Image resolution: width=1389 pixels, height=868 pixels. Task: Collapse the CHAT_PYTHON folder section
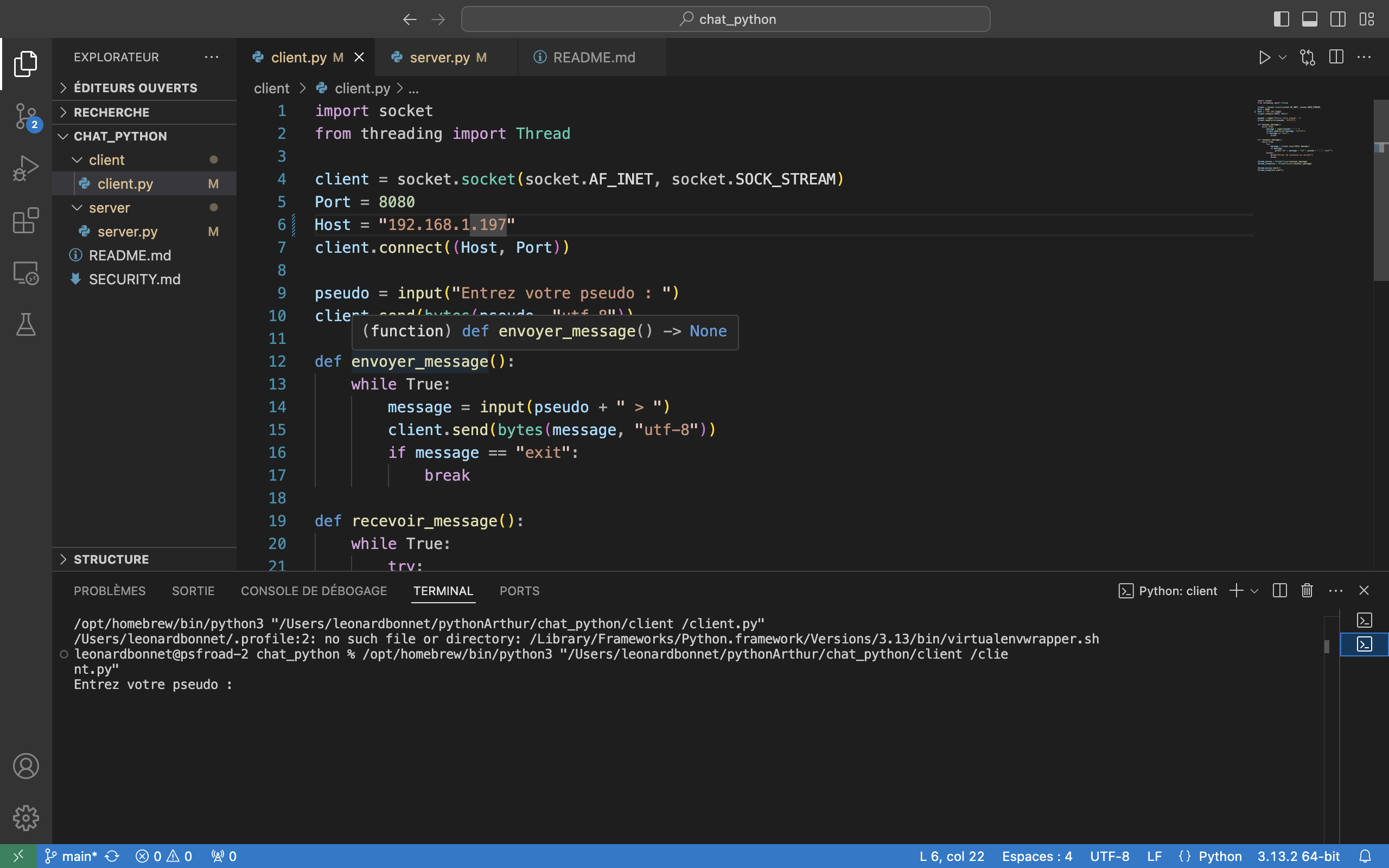coord(144,137)
